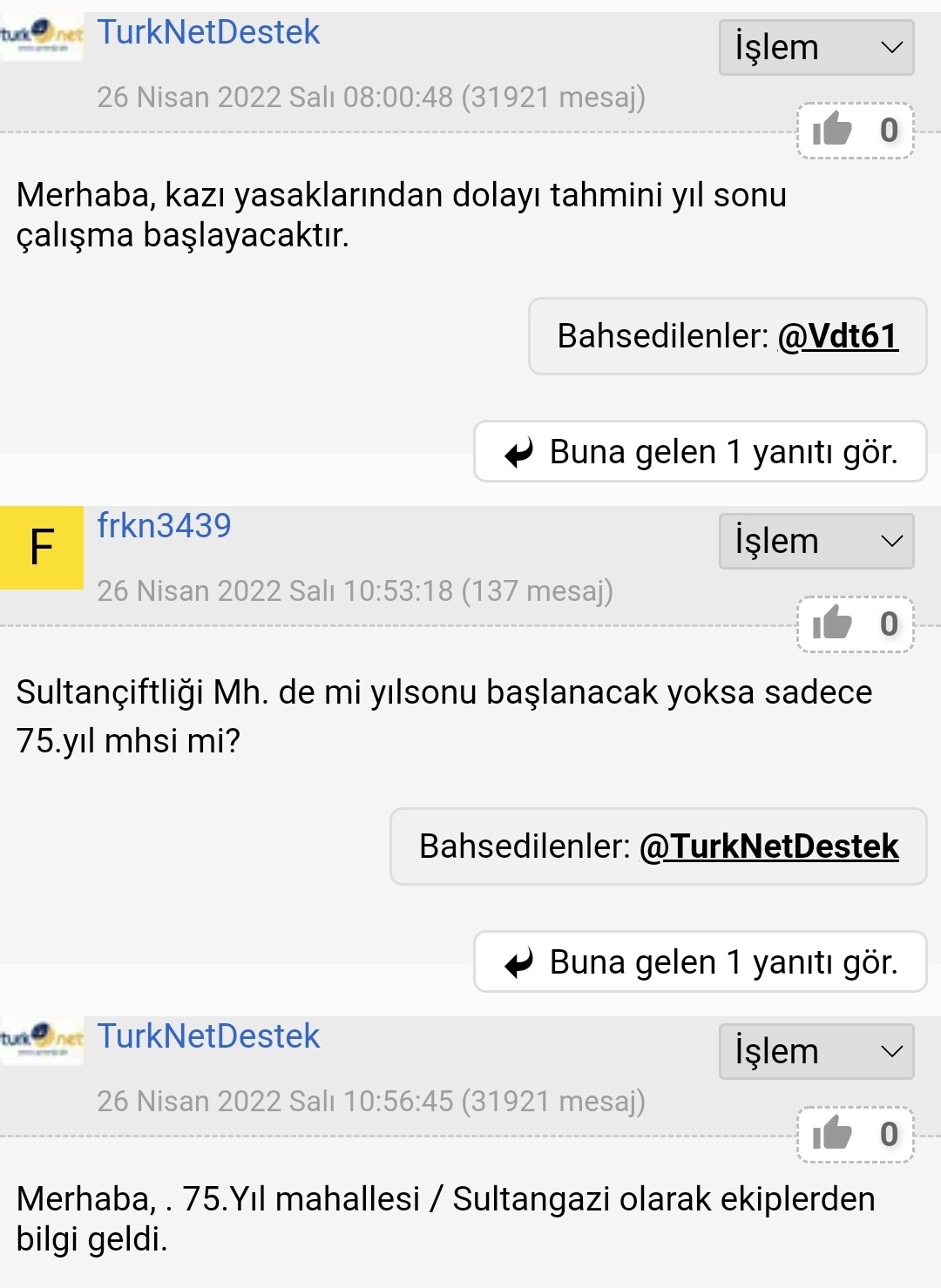Show the 1 reply to frkn3439's post
941x1288 pixels.
pyautogui.click(x=701, y=961)
